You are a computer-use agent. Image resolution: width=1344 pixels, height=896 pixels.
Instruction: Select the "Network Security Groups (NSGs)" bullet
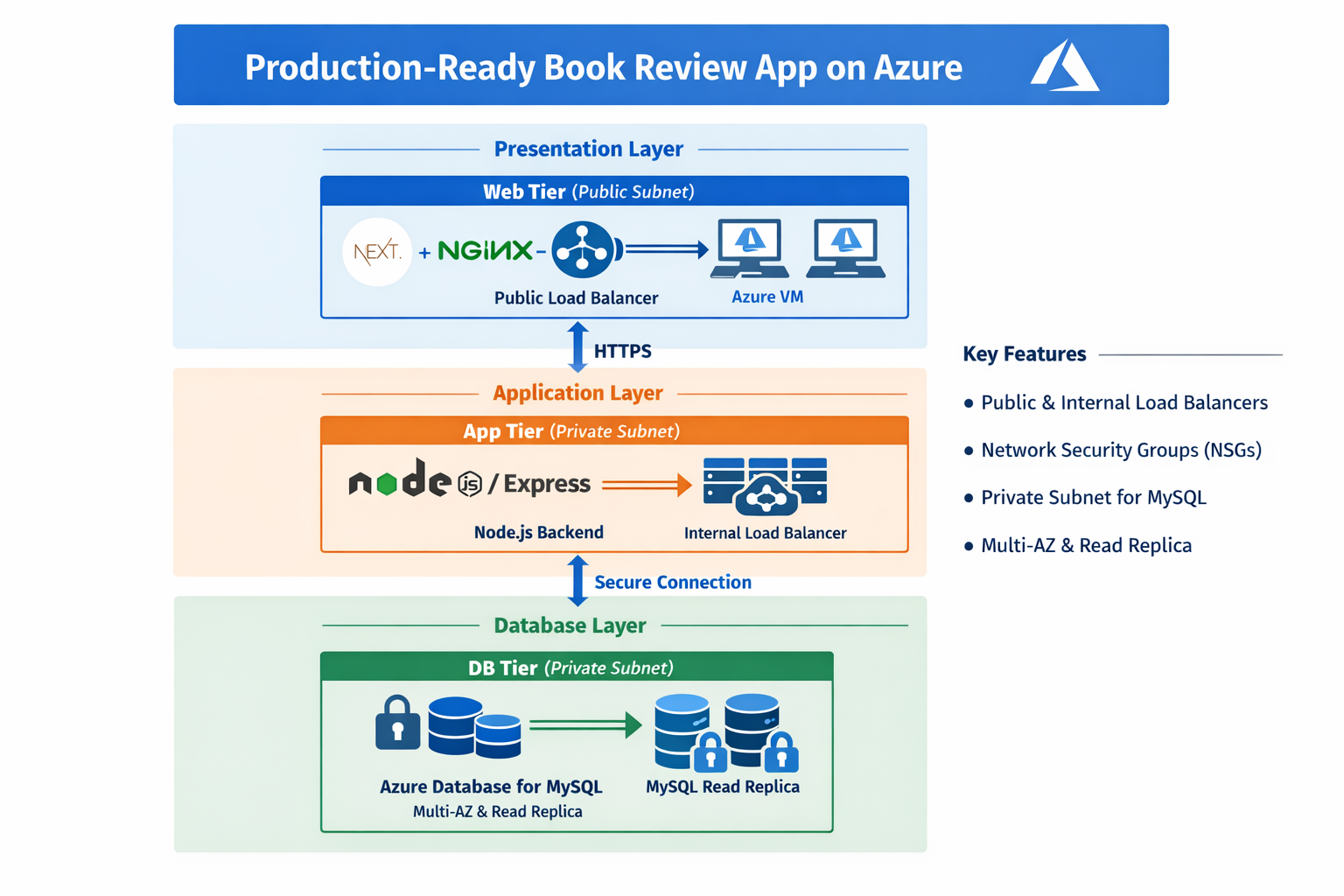[1113, 450]
